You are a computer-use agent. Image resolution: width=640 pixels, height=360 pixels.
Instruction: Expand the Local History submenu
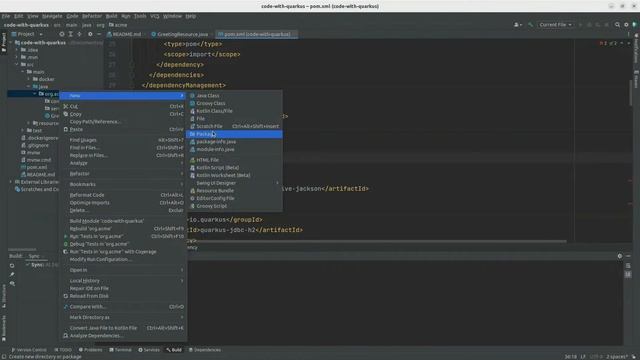click(123, 280)
